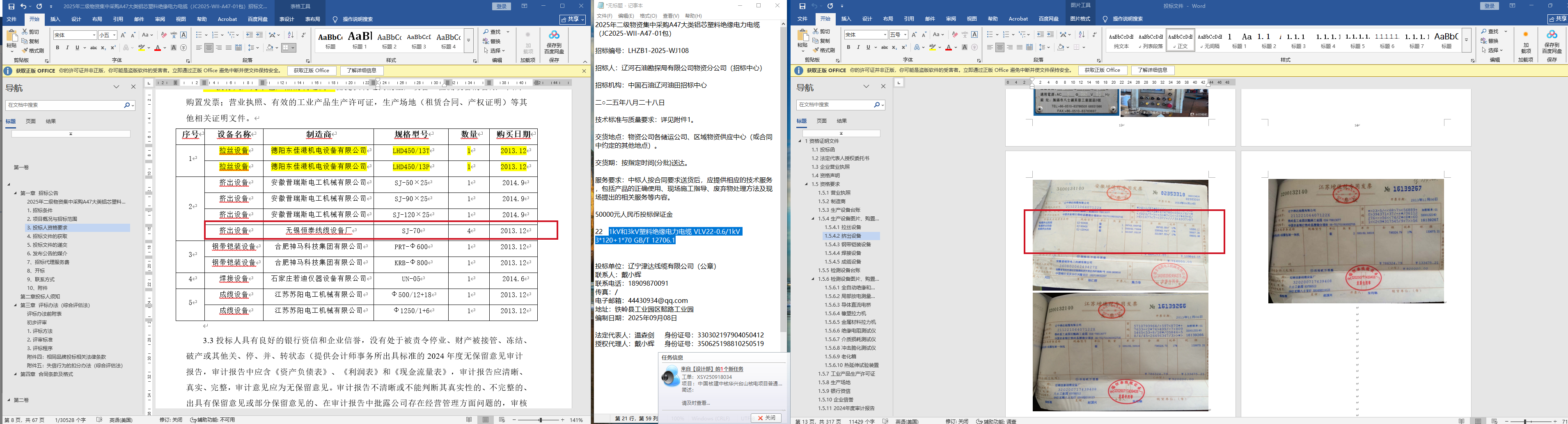The height and width of the screenshot is (424, 1568).
Task: Align text left in right Word window
Action: coord(990,48)
